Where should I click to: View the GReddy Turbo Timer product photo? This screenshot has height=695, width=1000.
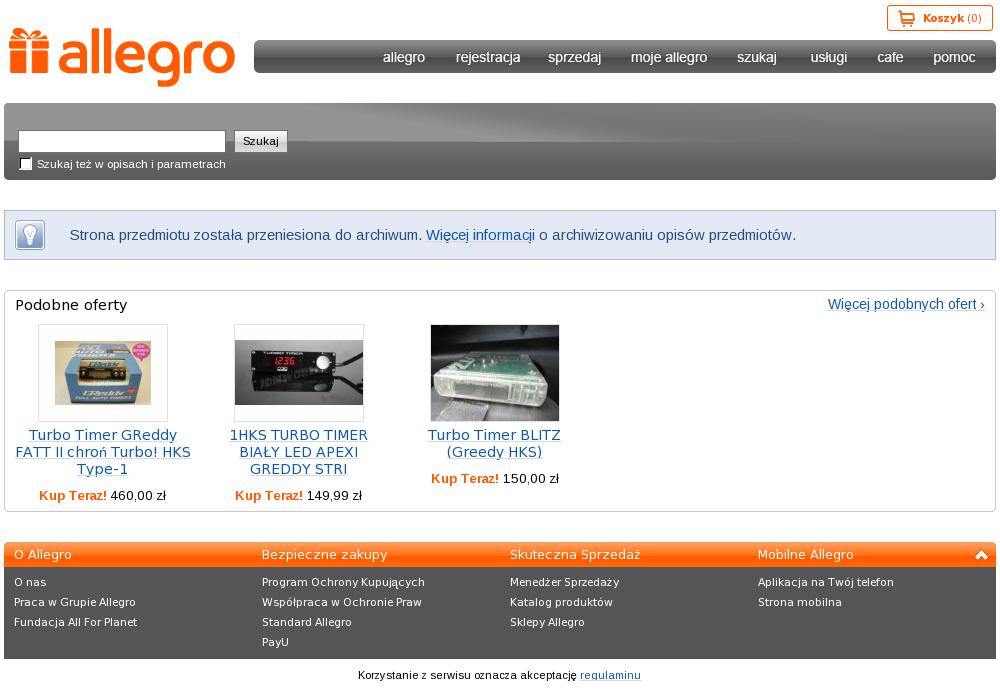[x=103, y=373]
